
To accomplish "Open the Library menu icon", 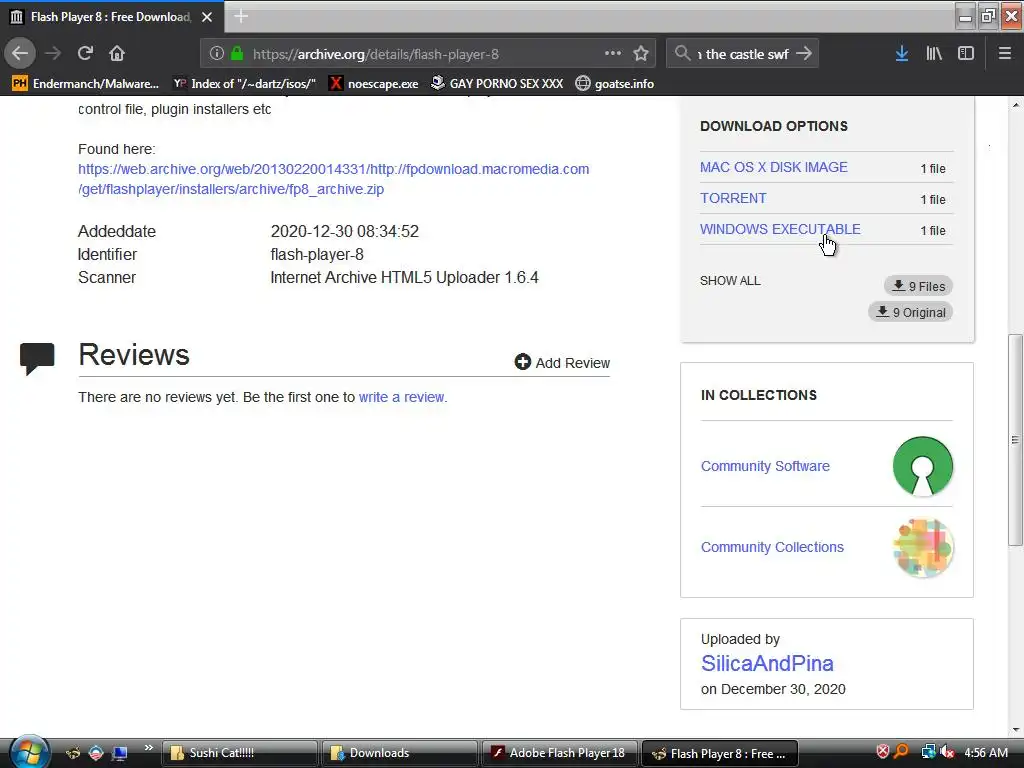I will coord(934,54).
